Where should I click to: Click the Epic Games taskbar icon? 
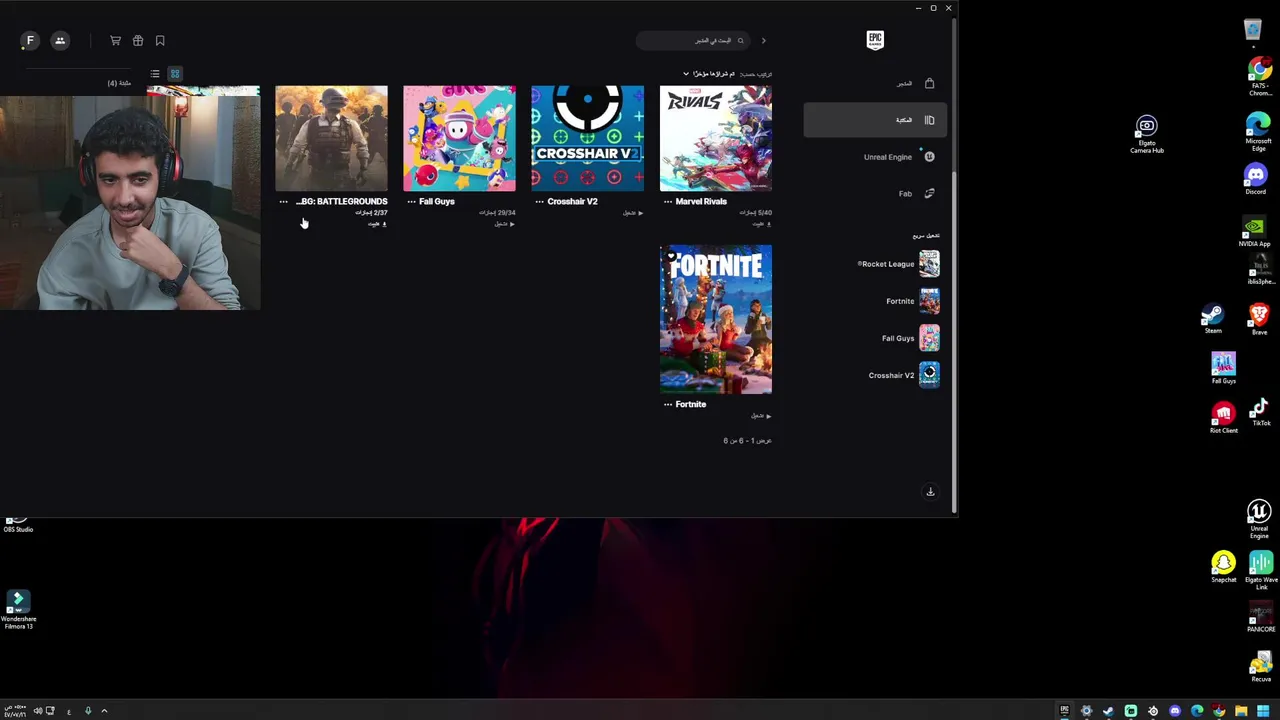1064,711
